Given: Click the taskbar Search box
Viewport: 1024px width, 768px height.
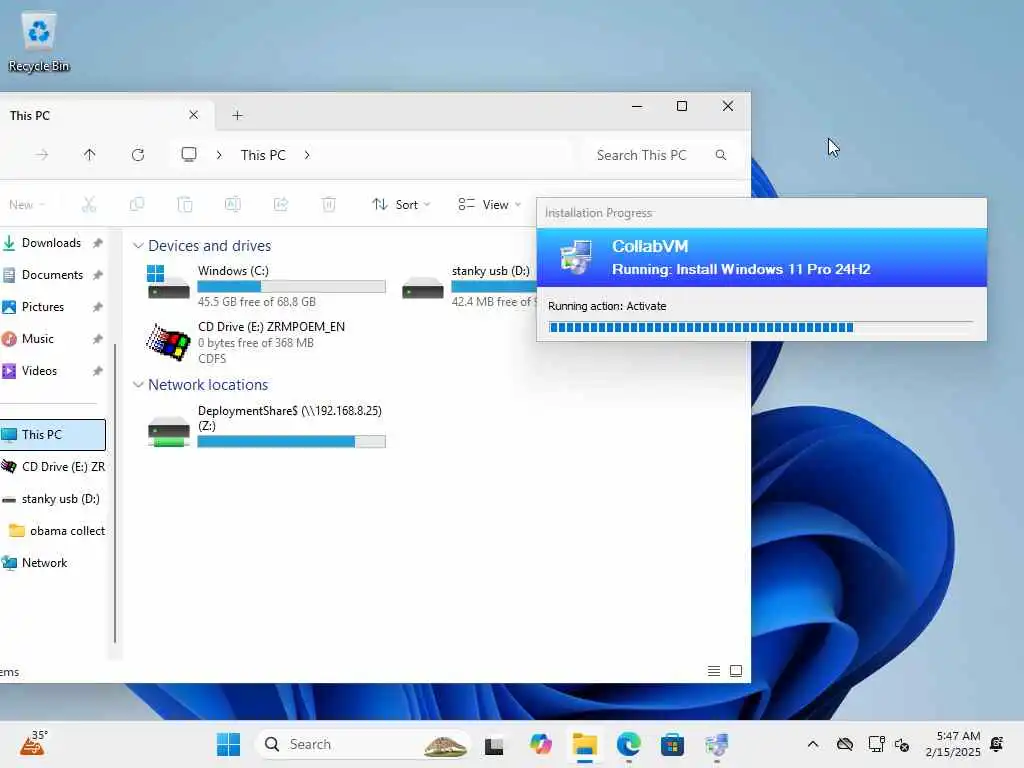Looking at the screenshot, I should point(364,744).
